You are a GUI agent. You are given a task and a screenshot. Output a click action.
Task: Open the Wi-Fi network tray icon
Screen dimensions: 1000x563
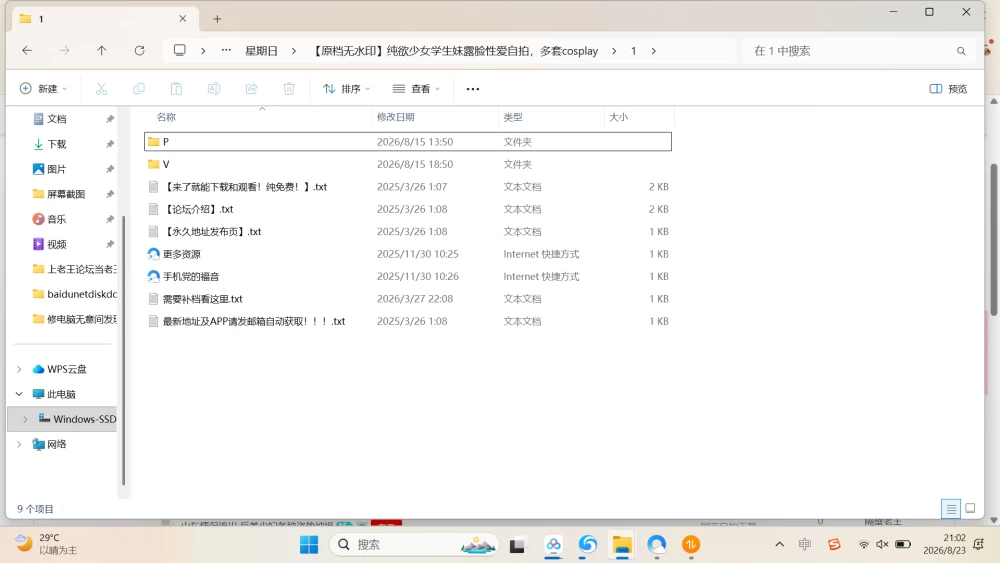tap(864, 545)
